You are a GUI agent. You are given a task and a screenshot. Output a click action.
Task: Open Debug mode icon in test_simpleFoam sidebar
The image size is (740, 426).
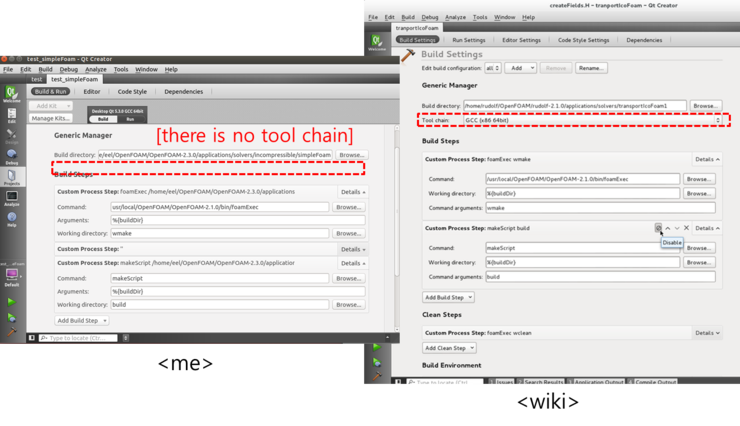point(11,157)
